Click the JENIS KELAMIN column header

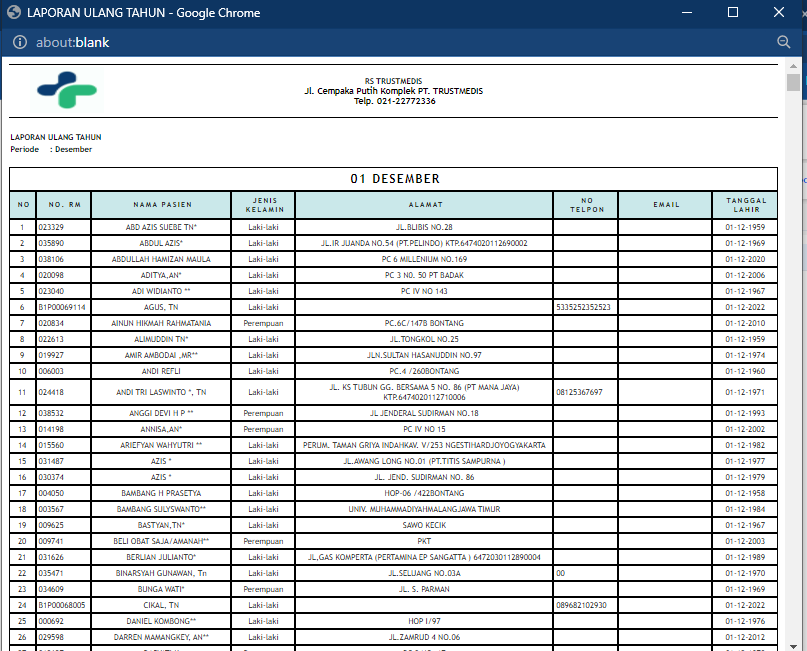[264, 205]
